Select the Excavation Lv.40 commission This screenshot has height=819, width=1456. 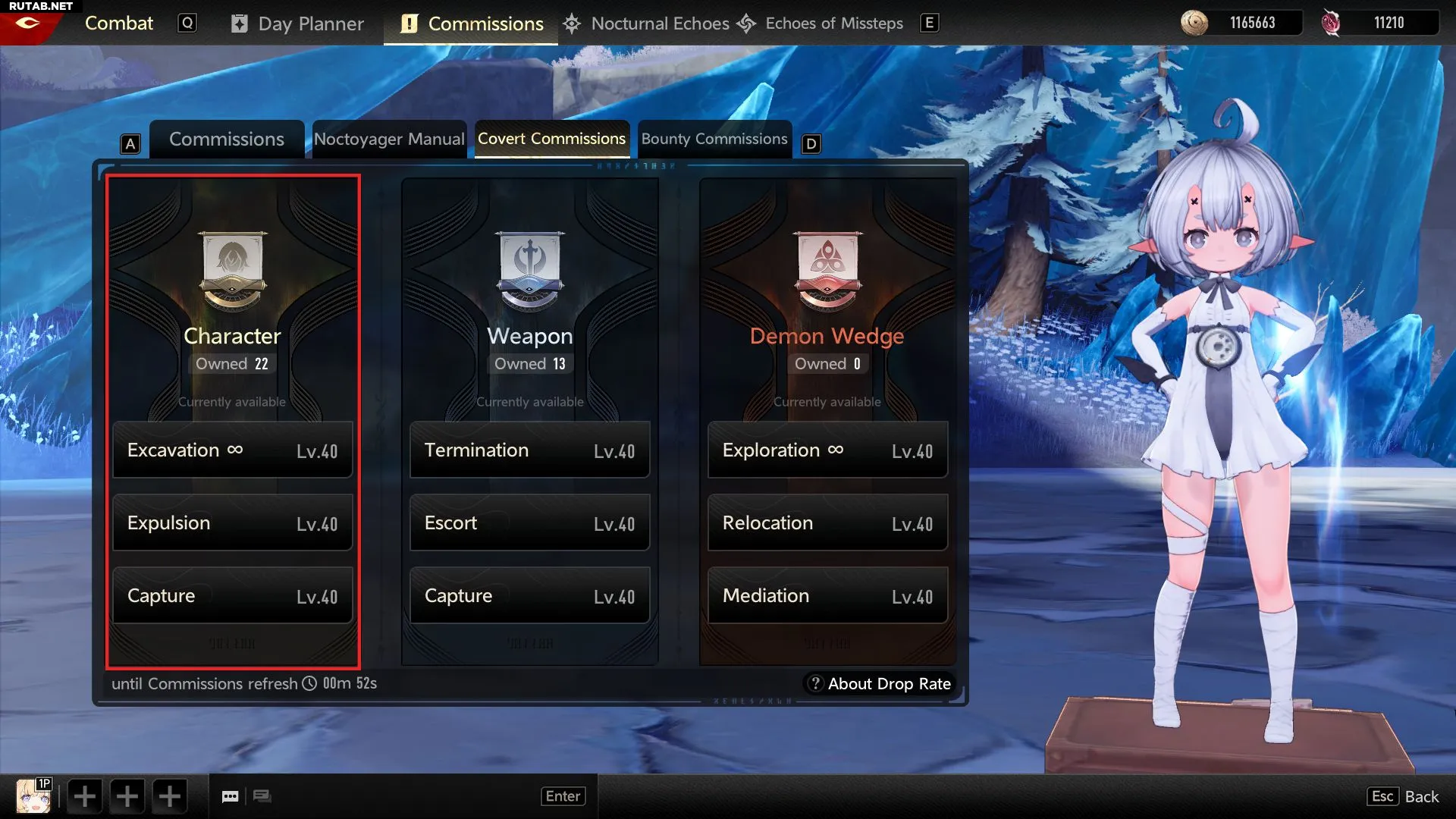[233, 450]
